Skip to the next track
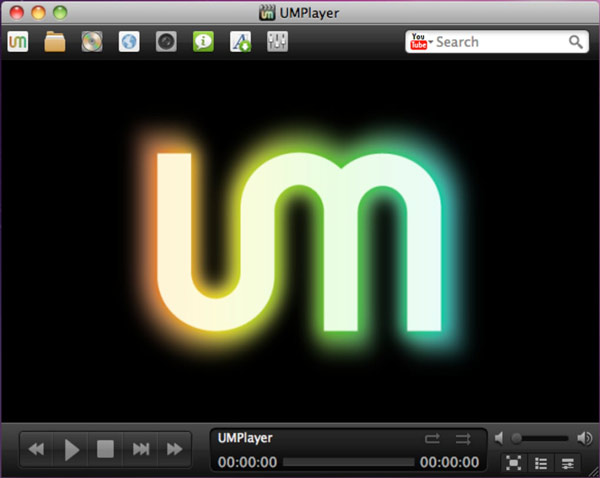Image resolution: width=600 pixels, height=478 pixels. [x=140, y=449]
